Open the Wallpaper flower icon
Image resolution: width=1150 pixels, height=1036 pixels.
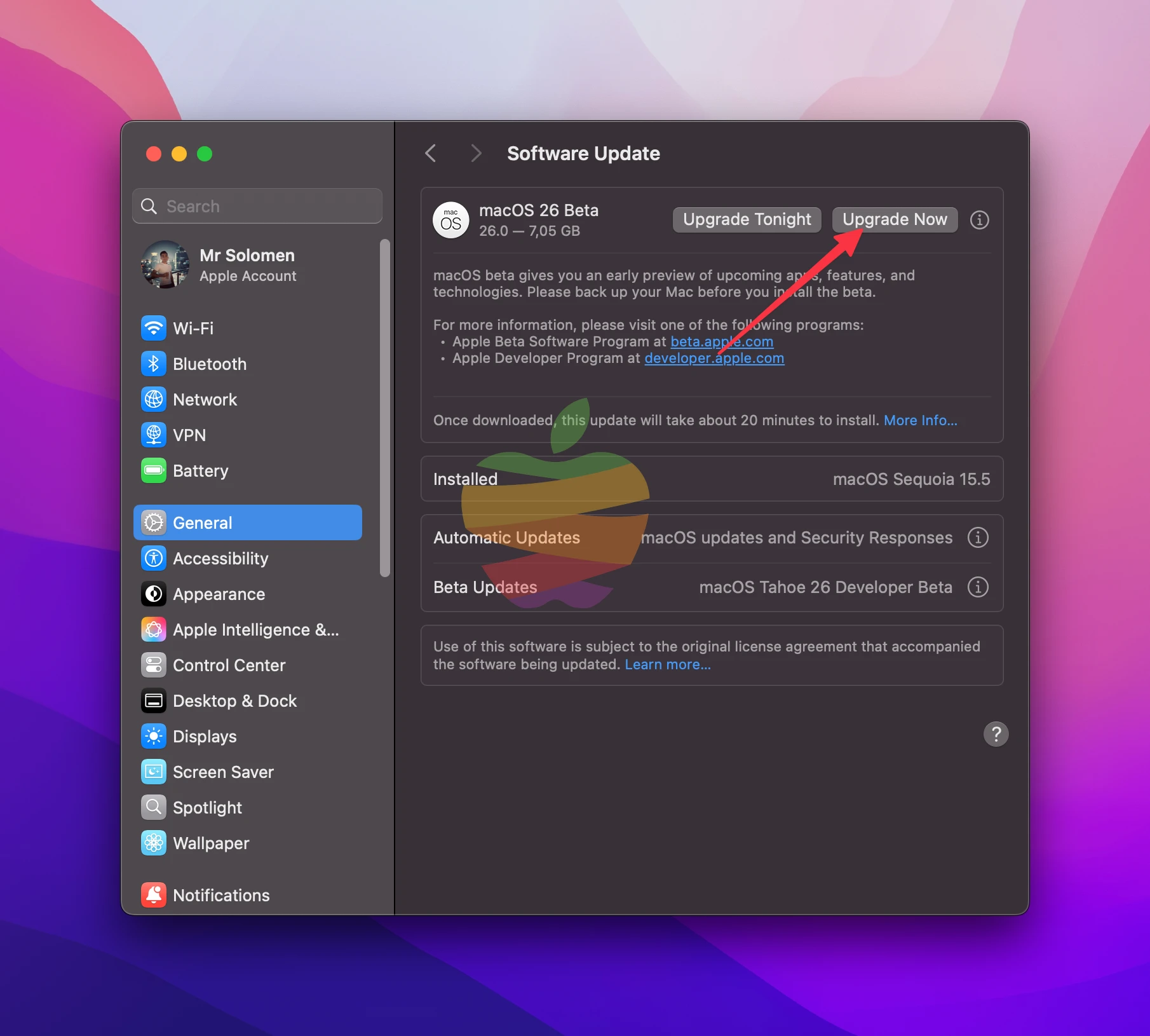pos(154,843)
